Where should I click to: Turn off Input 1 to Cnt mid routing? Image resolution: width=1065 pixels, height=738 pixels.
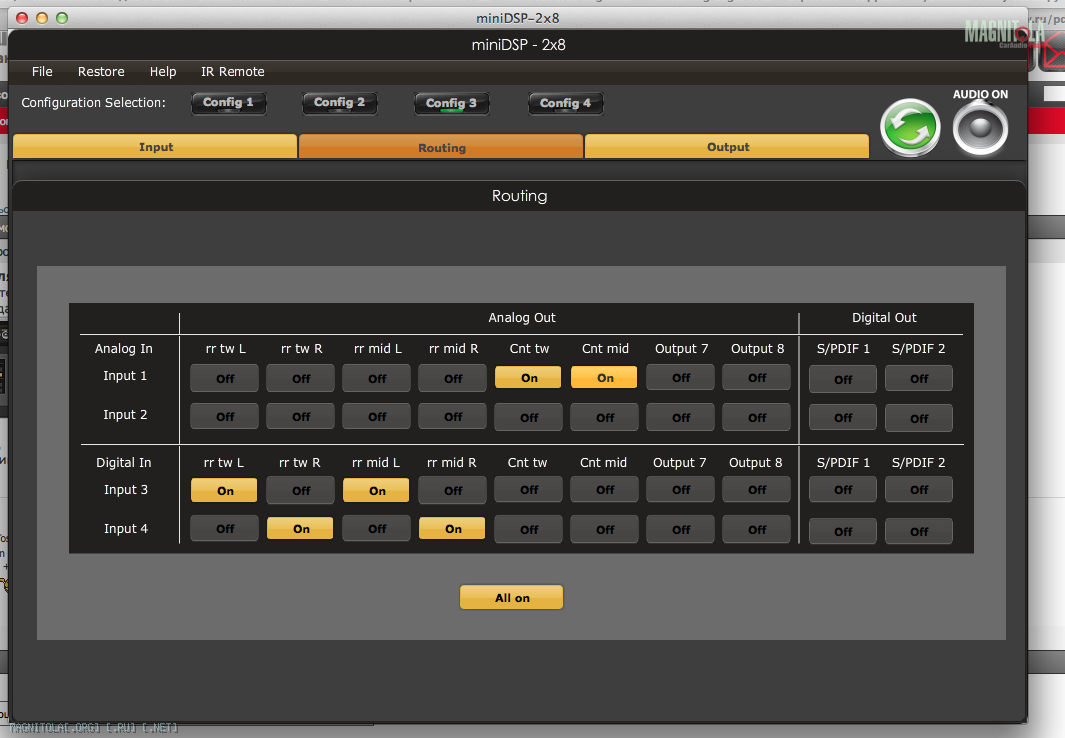(604, 377)
